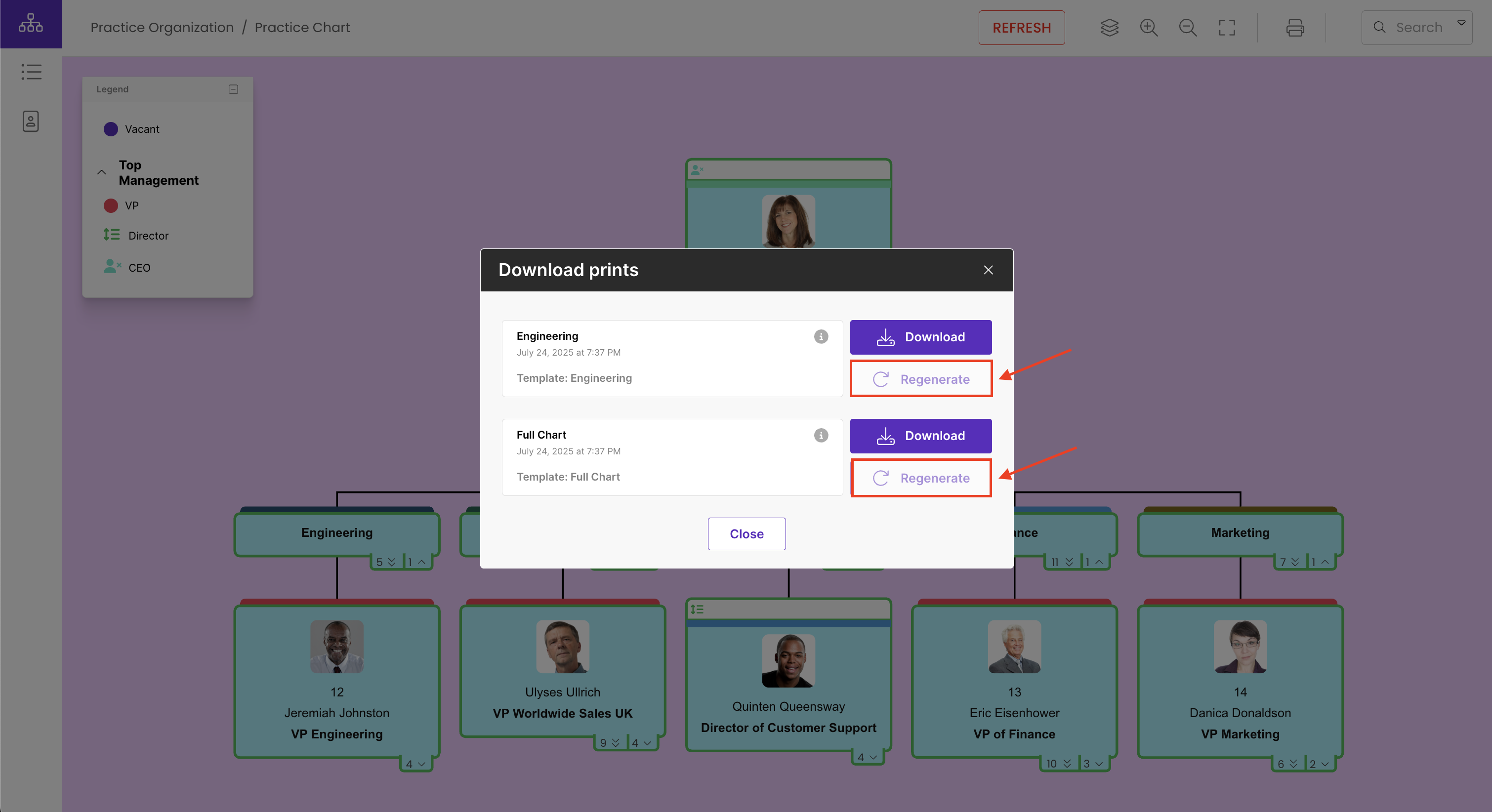Download the Full Chart print
The image size is (1492, 812).
coord(920,436)
